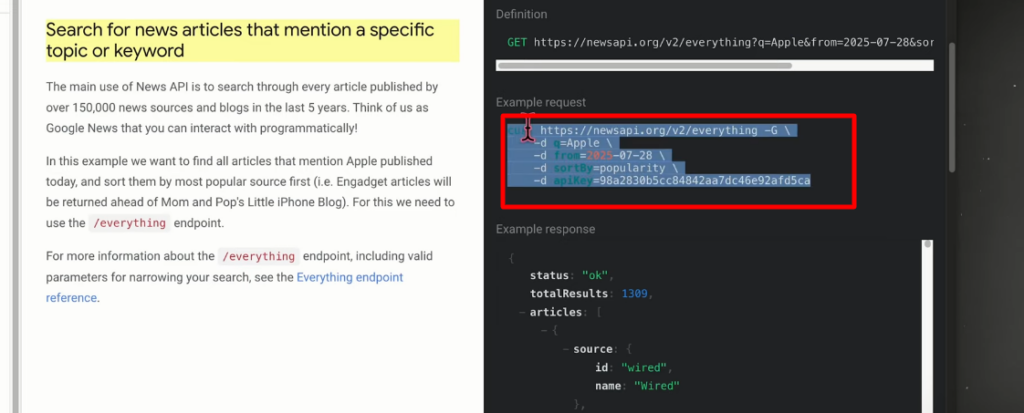Click the totalResults value 1309
This screenshot has width=1024, height=413.
635,293
